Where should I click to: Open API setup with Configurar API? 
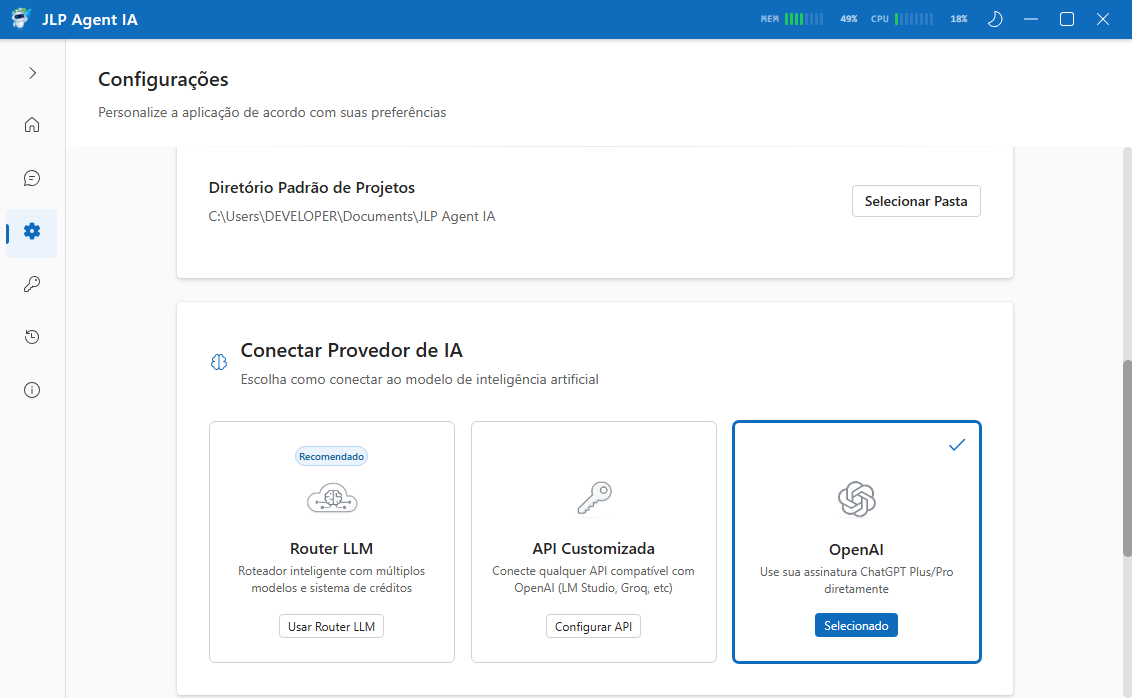pyautogui.click(x=593, y=625)
